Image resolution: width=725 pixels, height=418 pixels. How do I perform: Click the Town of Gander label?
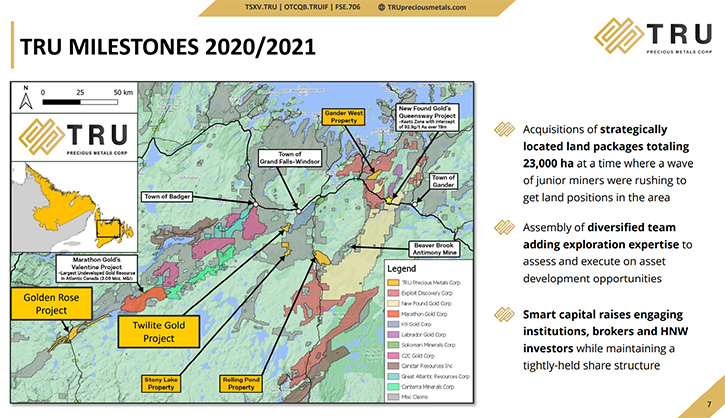pos(443,181)
